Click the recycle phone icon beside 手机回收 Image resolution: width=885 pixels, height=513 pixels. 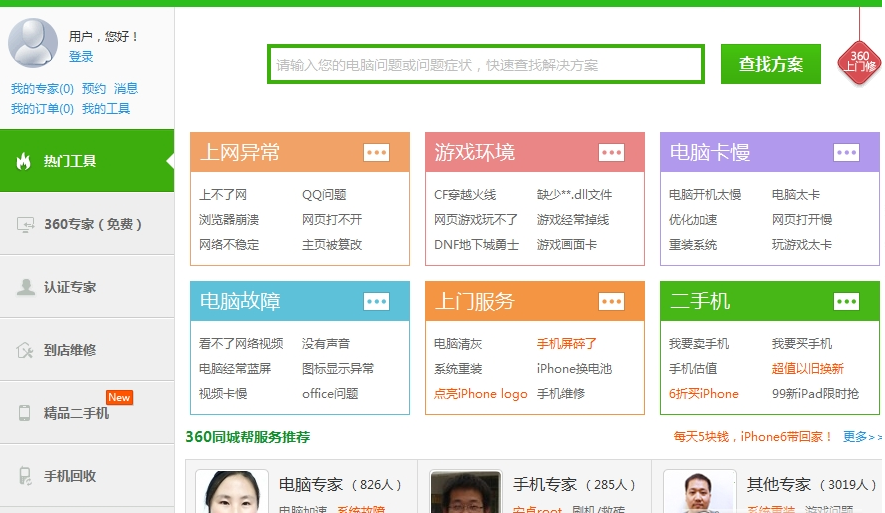[x=25, y=476]
